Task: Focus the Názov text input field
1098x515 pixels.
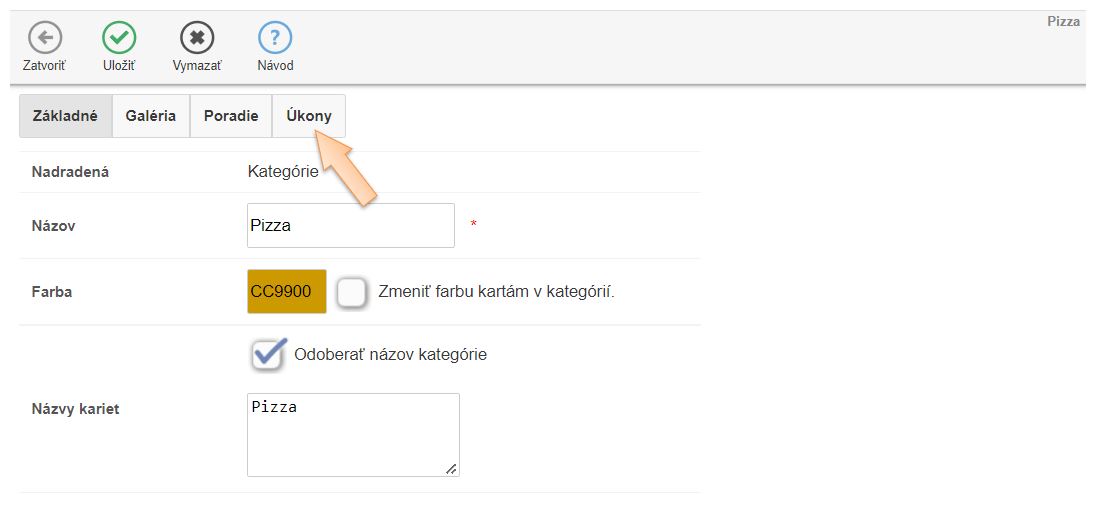Action: [350, 226]
